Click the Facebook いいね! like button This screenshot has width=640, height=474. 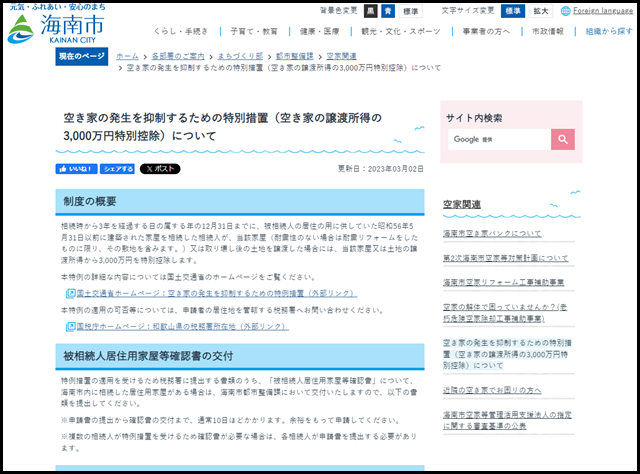pyautogui.click(x=76, y=169)
